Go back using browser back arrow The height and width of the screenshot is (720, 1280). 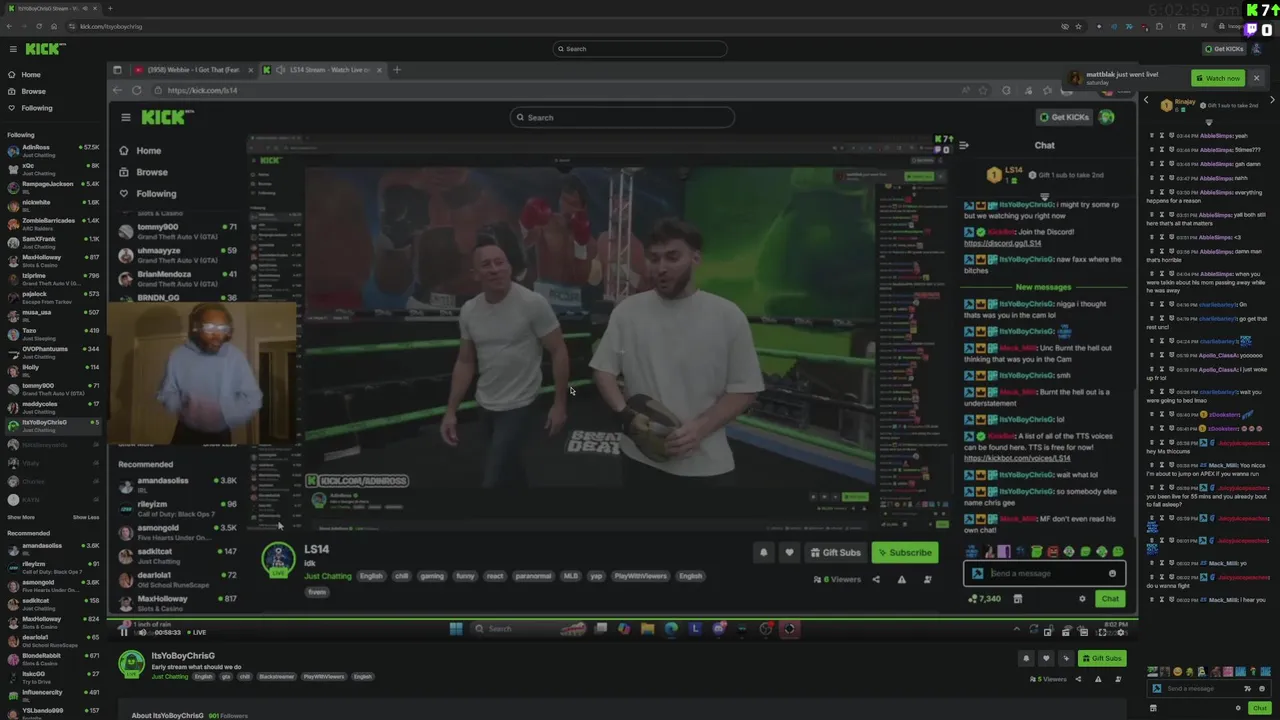coord(10,27)
